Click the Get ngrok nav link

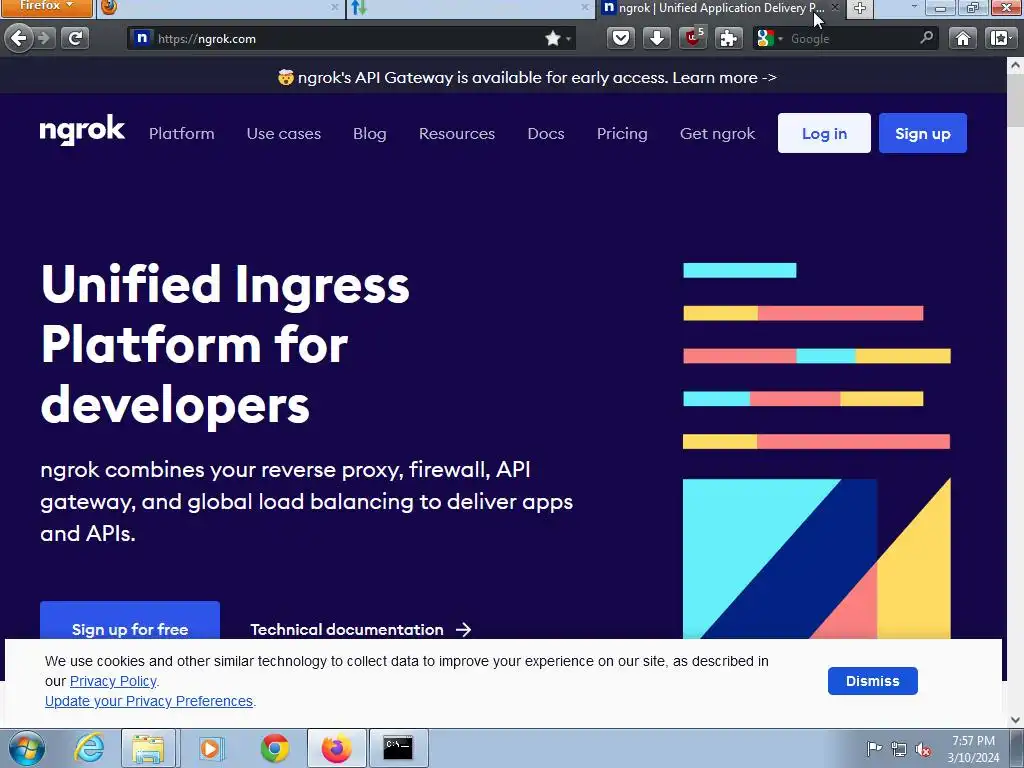717,133
